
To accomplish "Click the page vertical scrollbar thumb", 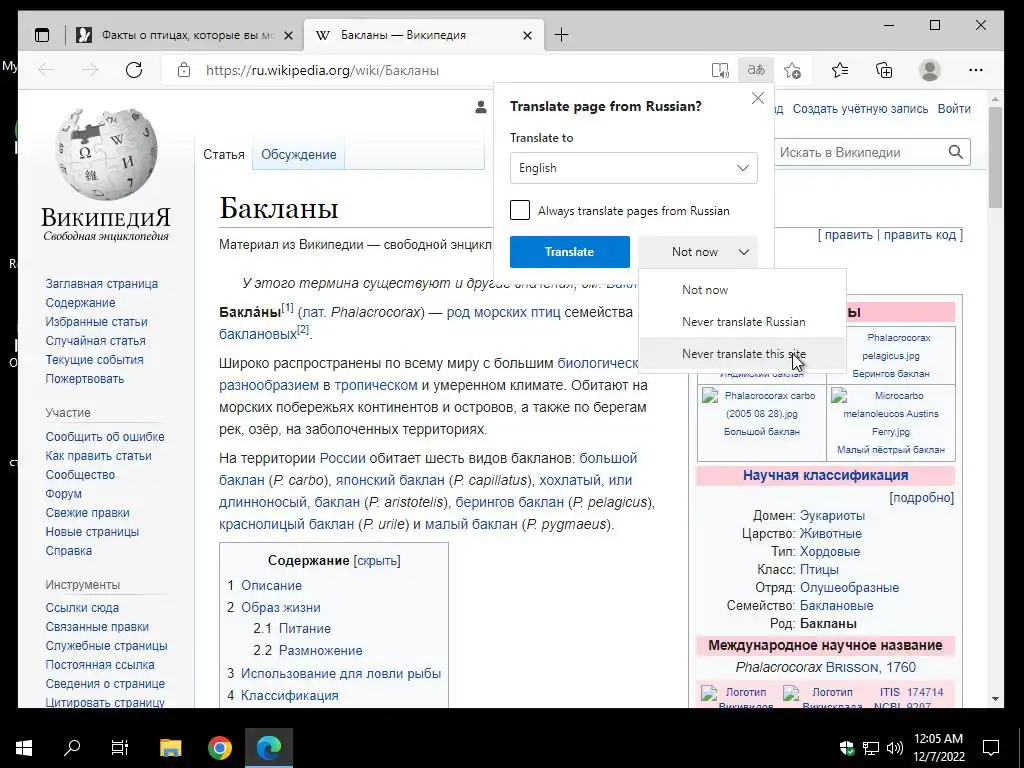I will tap(995, 157).
